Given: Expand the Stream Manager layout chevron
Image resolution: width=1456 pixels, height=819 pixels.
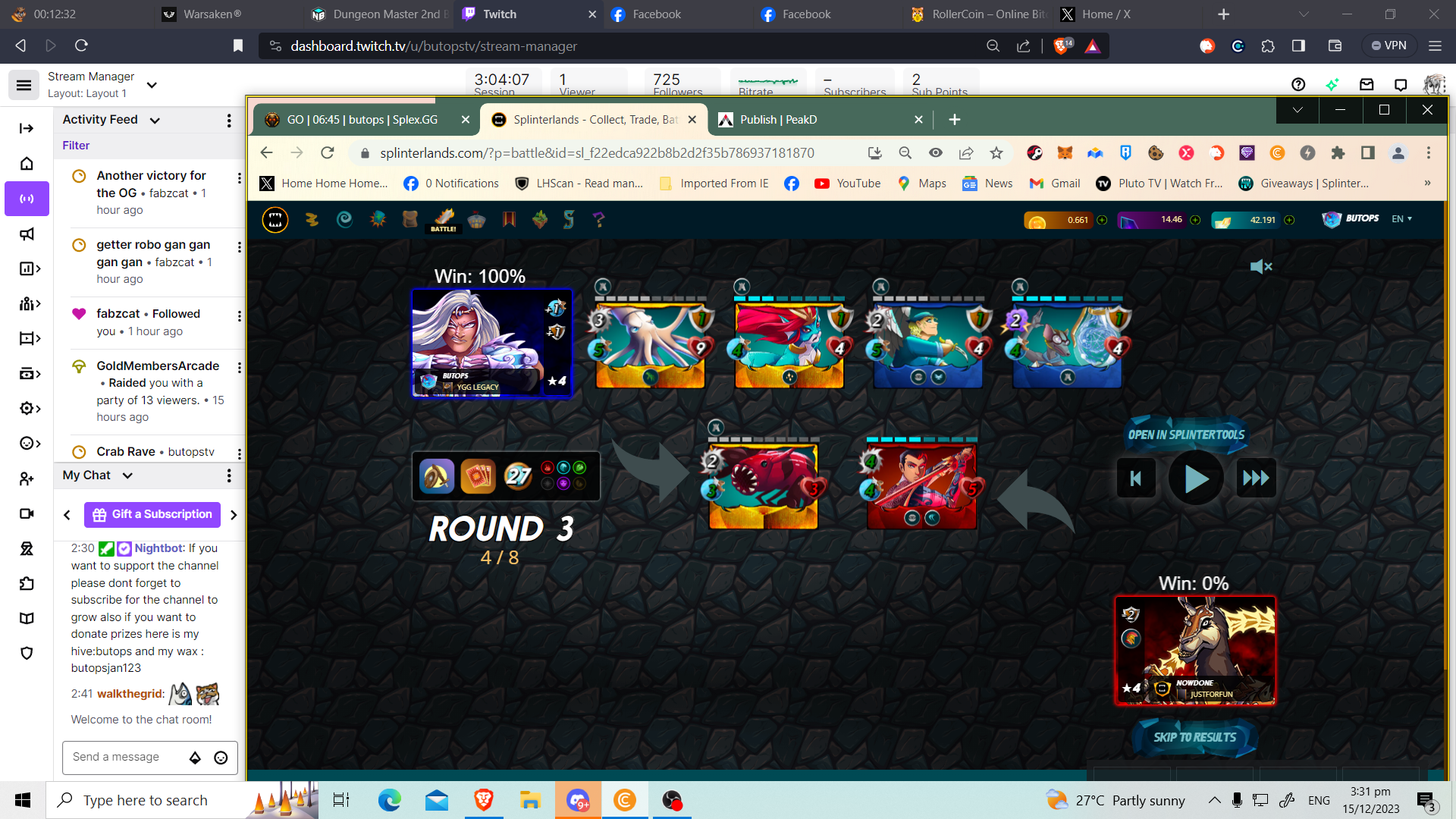Looking at the screenshot, I should point(152,85).
